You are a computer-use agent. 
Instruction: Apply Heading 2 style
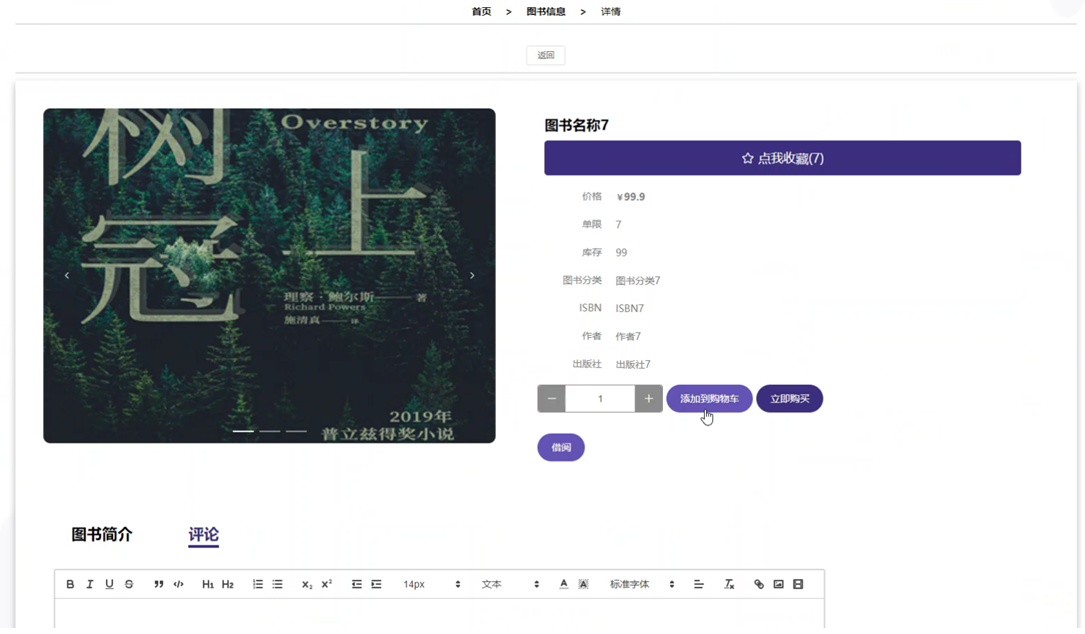point(228,584)
